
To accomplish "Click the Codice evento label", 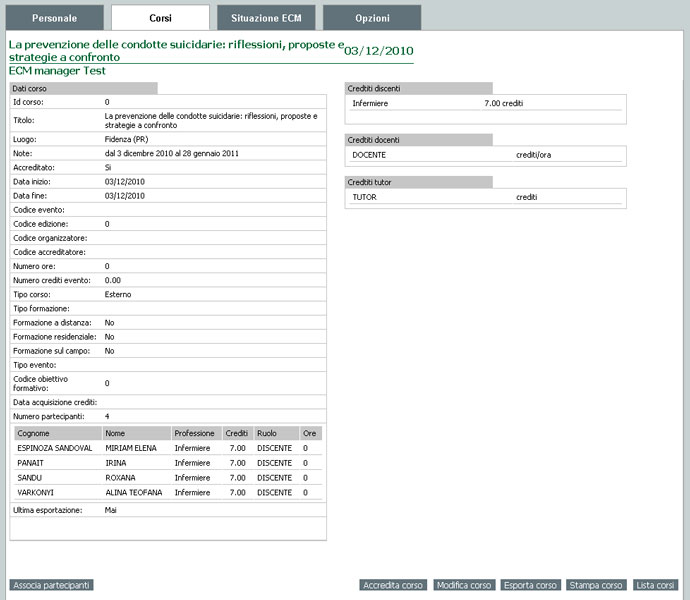I will 39,210.
